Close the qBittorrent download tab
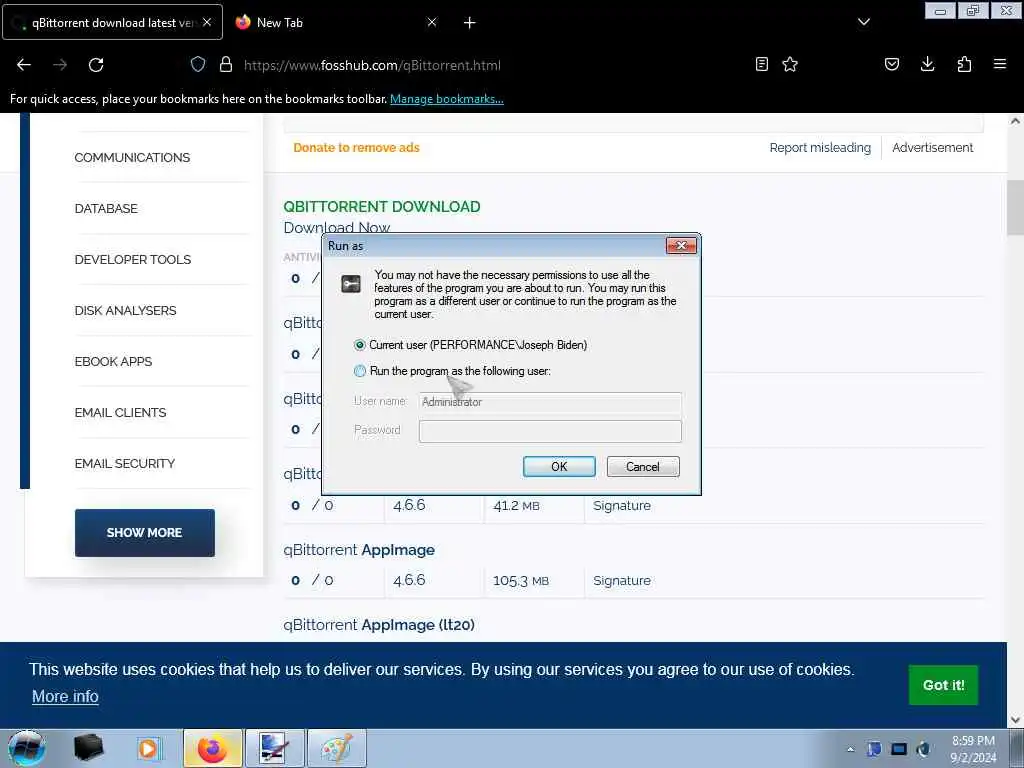Screen dimensions: 1024x768 [207, 22]
